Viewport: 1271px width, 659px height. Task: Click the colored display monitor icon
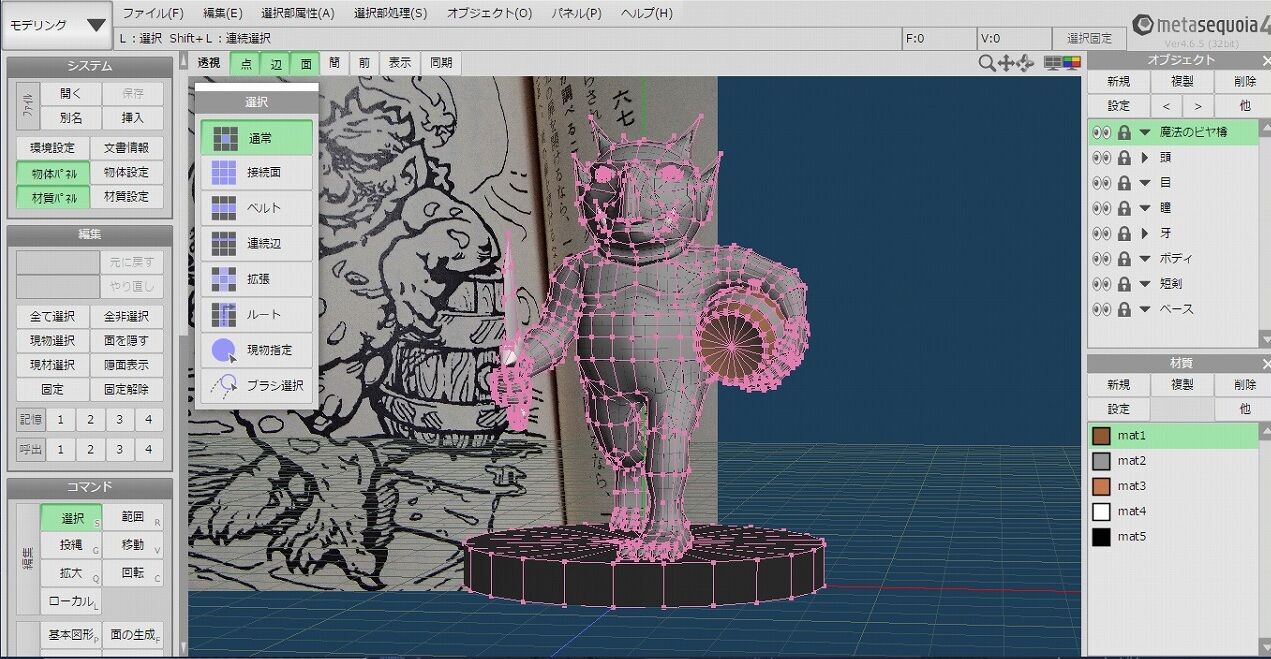point(1071,63)
